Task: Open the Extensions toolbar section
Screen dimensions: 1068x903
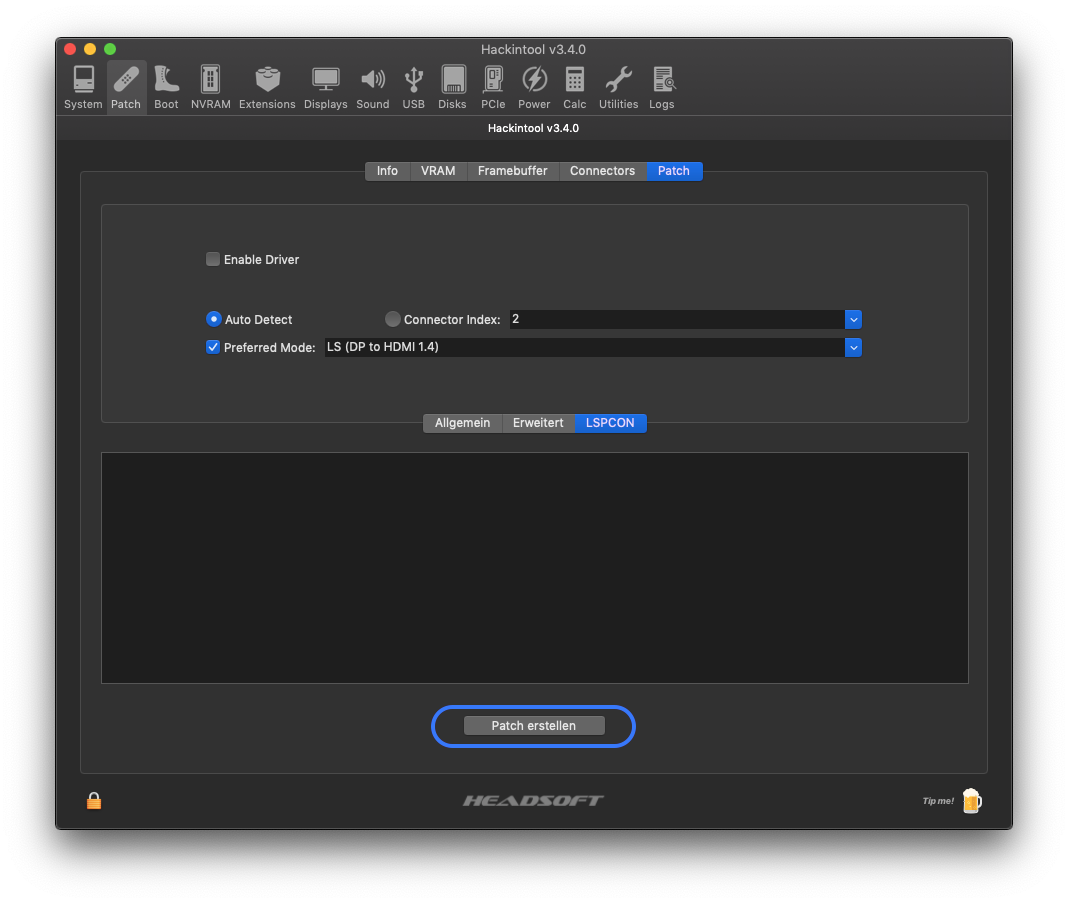Action: click(267, 88)
